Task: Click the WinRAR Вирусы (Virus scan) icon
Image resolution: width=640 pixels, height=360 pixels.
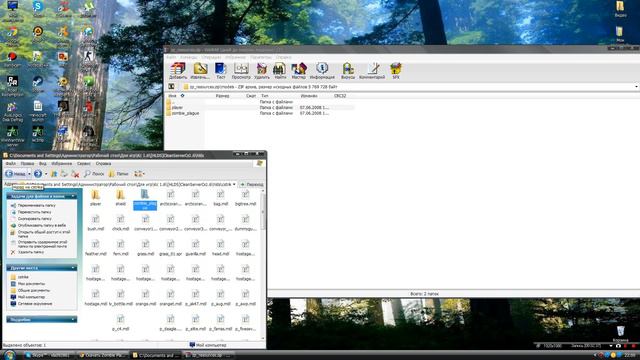Action: [348, 71]
